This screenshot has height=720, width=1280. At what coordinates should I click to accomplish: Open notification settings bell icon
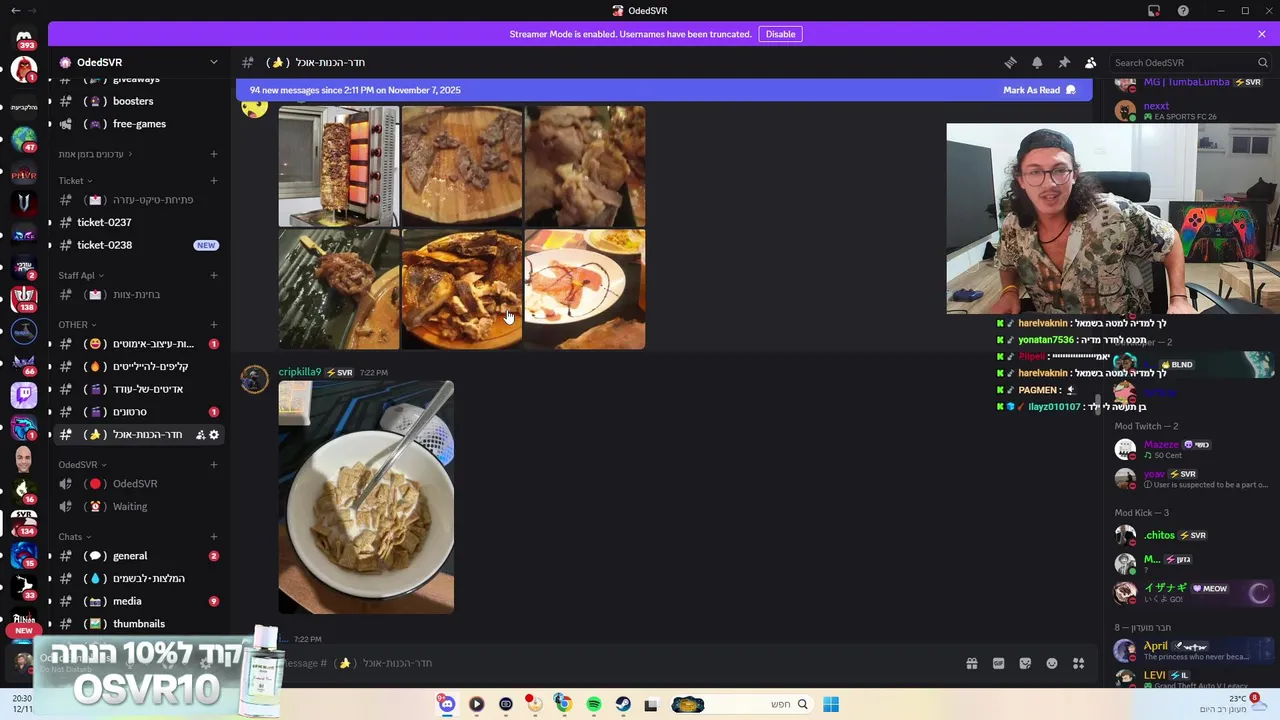1037,62
